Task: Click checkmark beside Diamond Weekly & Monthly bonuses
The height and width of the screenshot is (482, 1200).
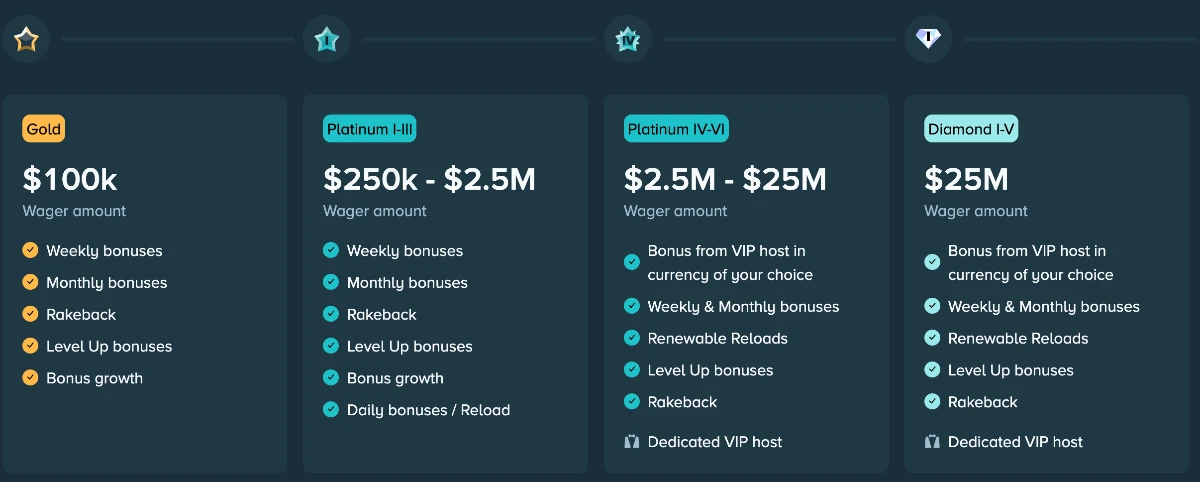Action: tap(932, 306)
